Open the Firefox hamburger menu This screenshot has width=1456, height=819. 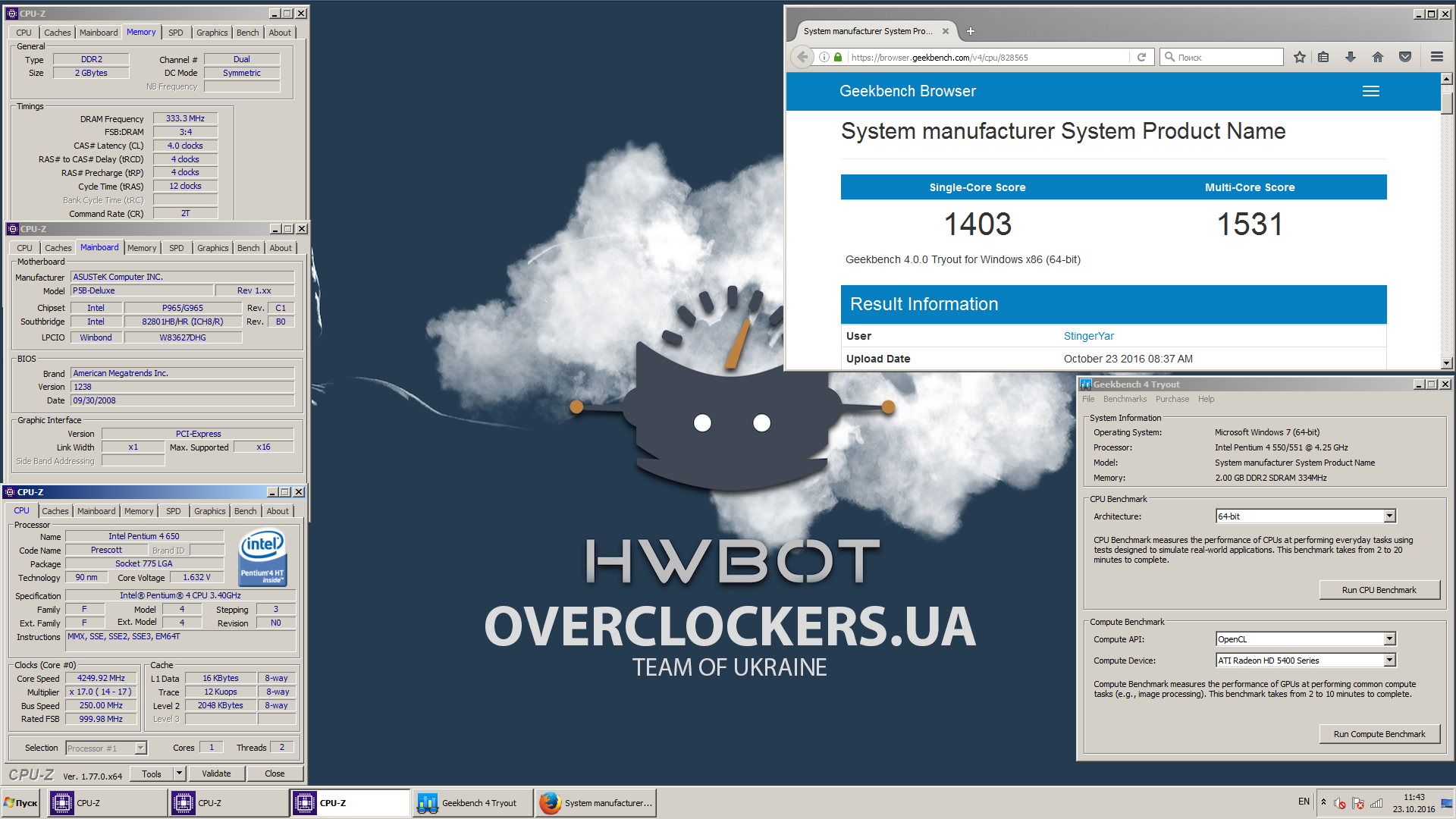pyautogui.click(x=1436, y=57)
